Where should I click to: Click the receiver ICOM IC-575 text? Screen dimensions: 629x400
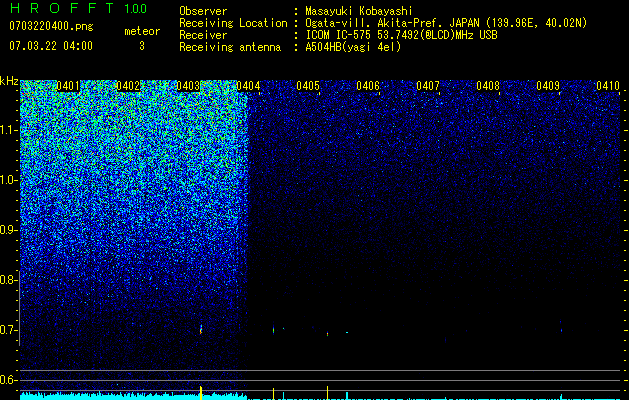[x=401, y=35]
